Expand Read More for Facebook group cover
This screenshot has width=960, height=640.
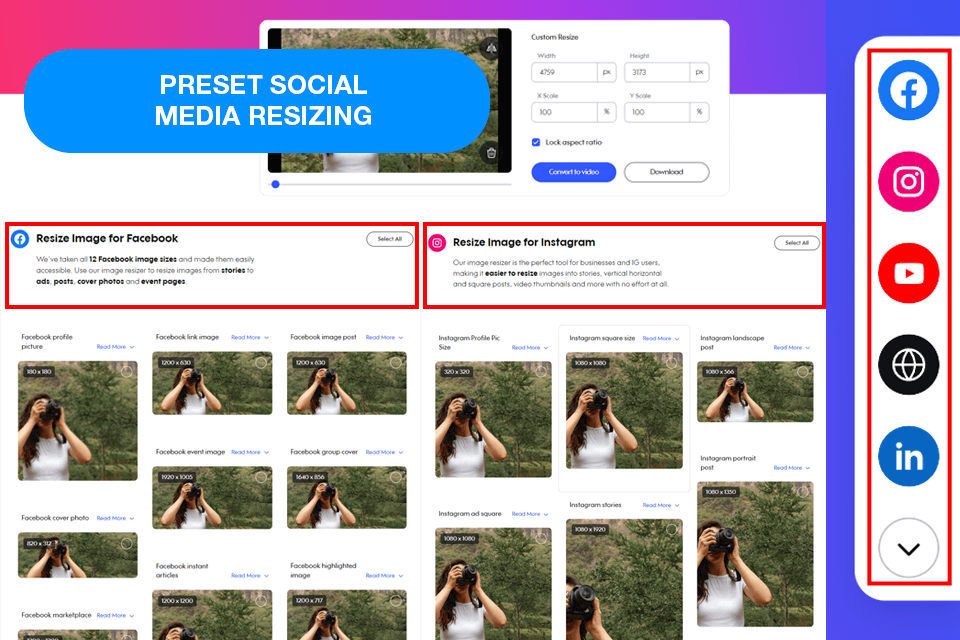click(384, 452)
